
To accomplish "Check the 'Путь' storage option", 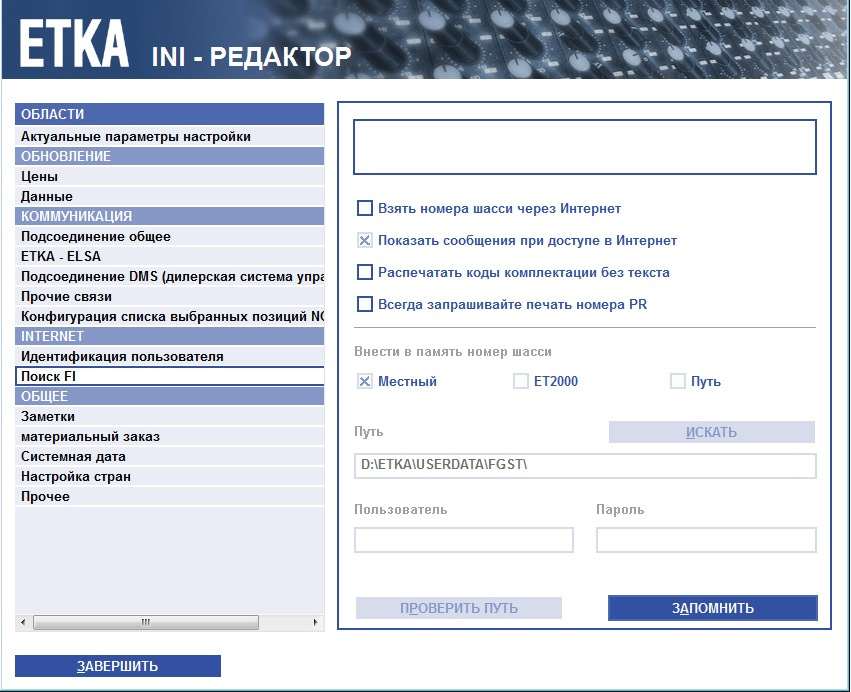I will point(678,382).
